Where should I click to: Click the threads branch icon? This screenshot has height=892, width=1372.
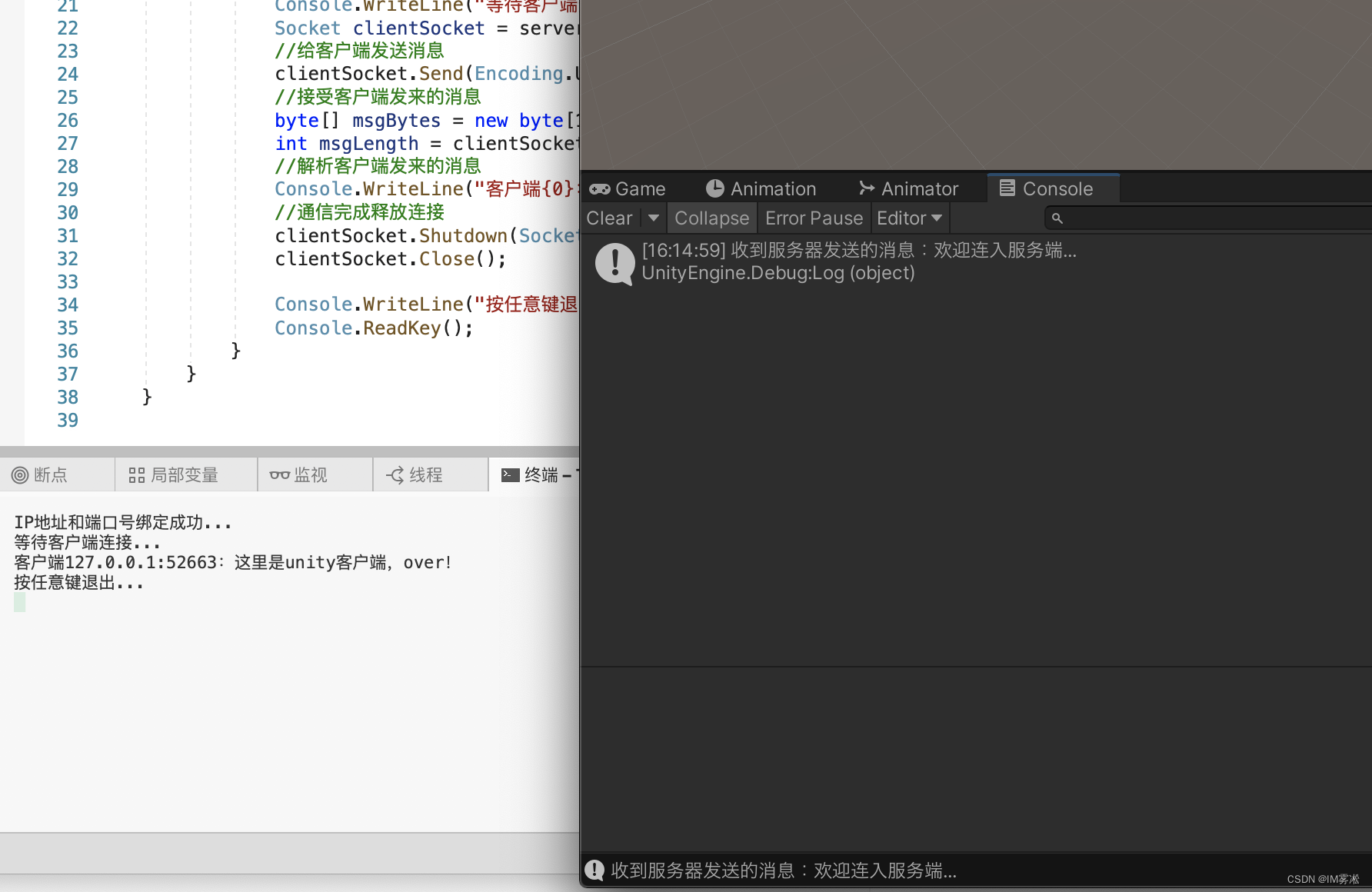pos(395,475)
